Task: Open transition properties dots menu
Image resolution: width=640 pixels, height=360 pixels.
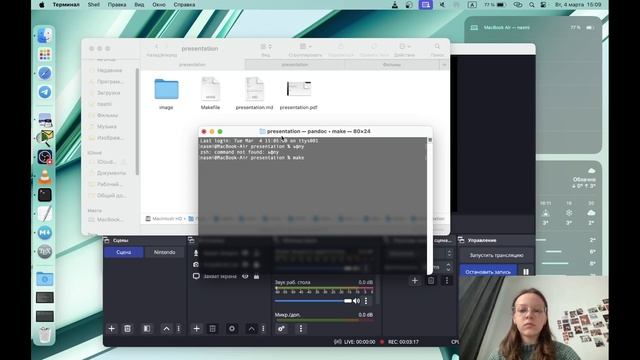Action: click(x=447, y=280)
